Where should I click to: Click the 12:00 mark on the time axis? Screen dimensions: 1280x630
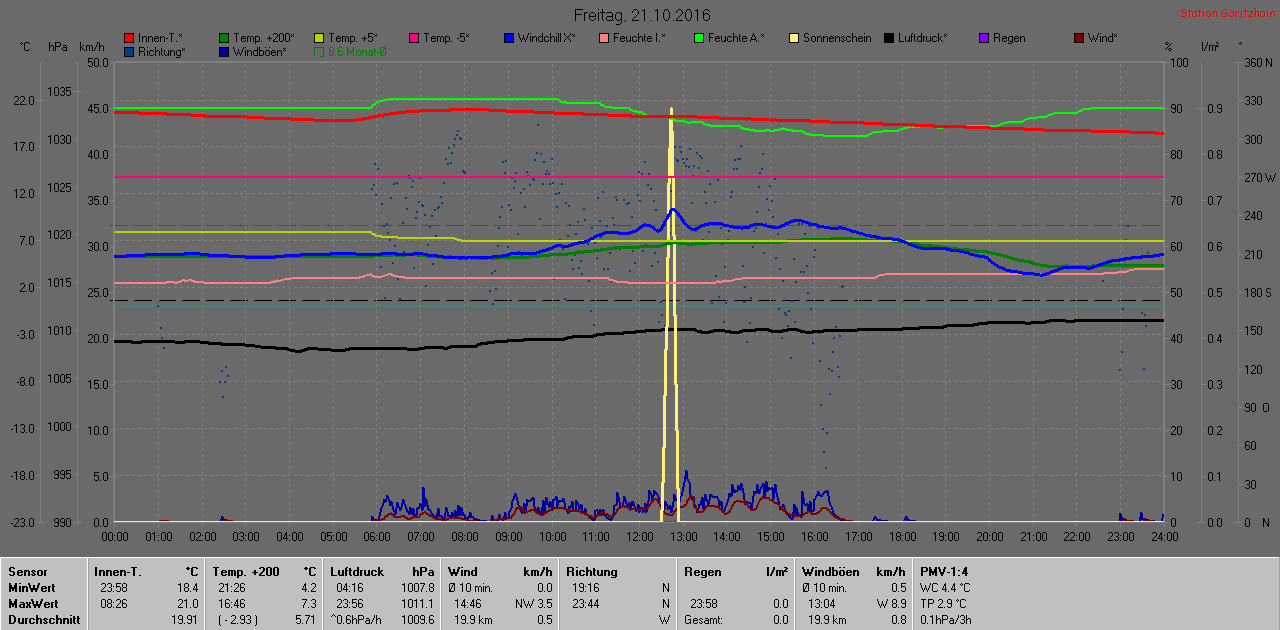click(639, 536)
